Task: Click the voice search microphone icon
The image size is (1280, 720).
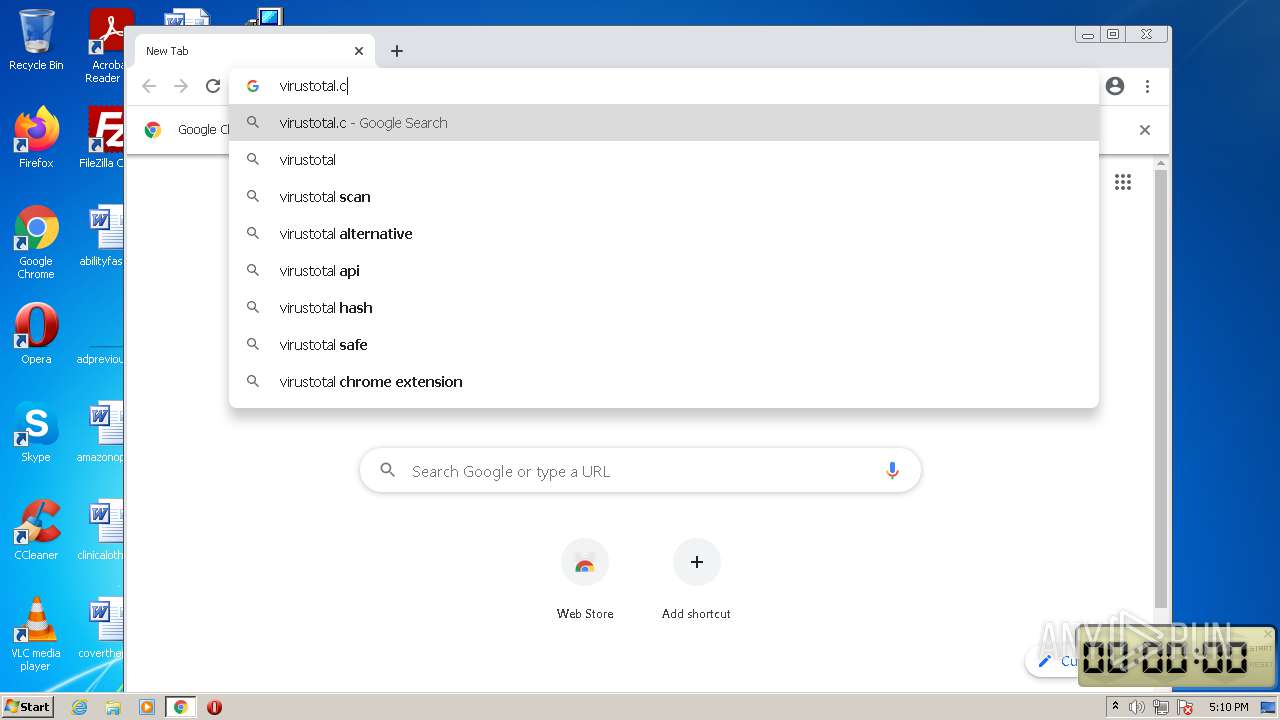Action: click(892, 471)
